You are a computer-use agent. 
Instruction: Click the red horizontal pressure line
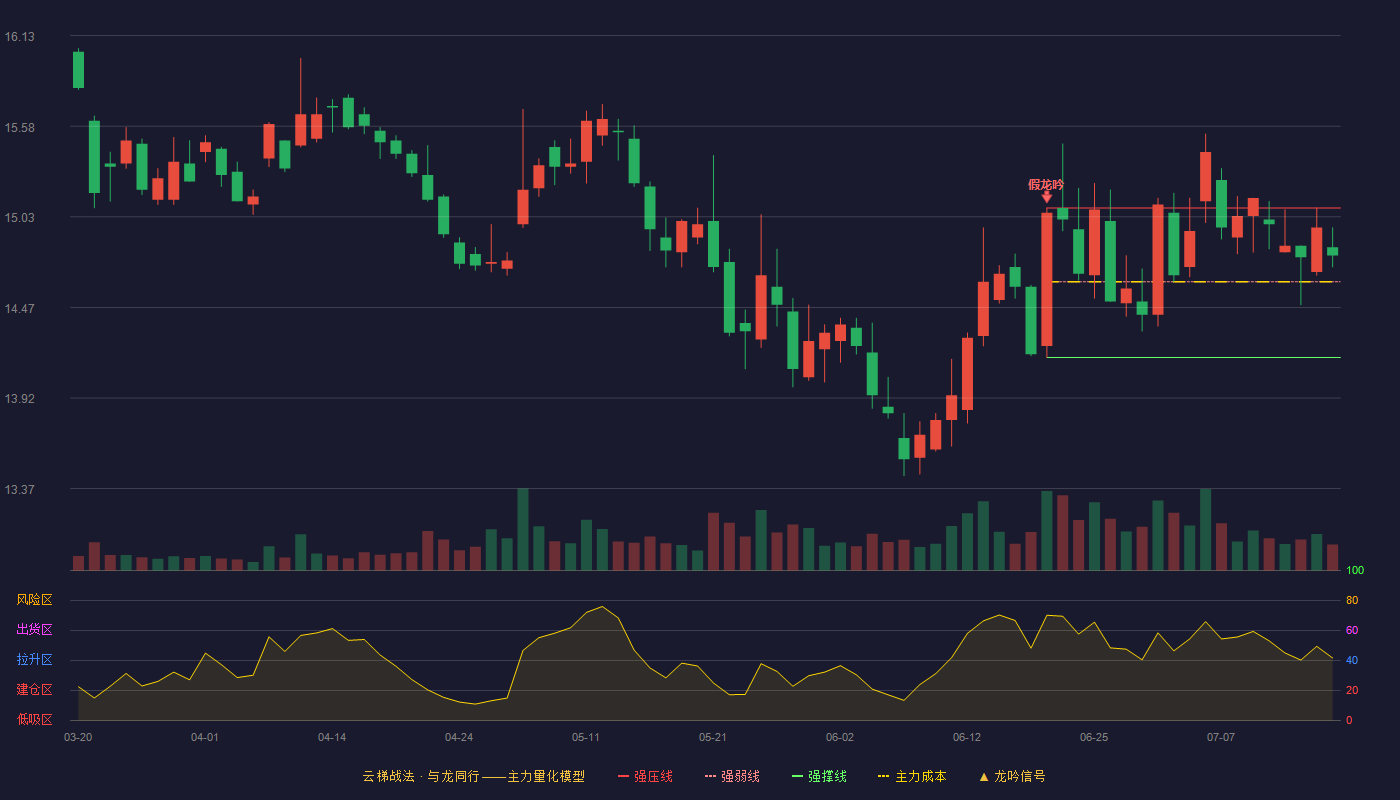pos(1194,208)
